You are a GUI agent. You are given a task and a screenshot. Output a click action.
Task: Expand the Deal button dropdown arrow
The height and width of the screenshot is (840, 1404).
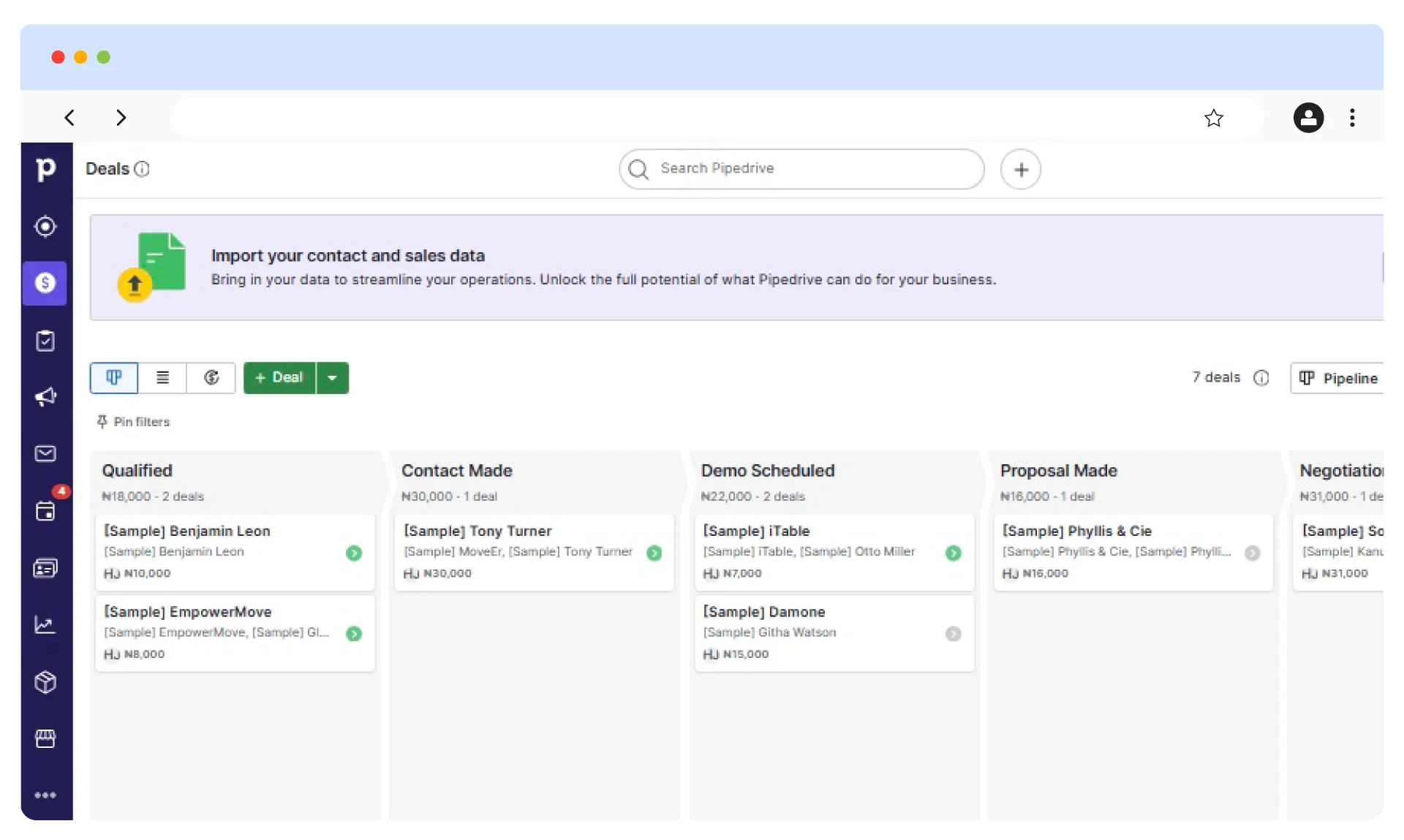333,378
